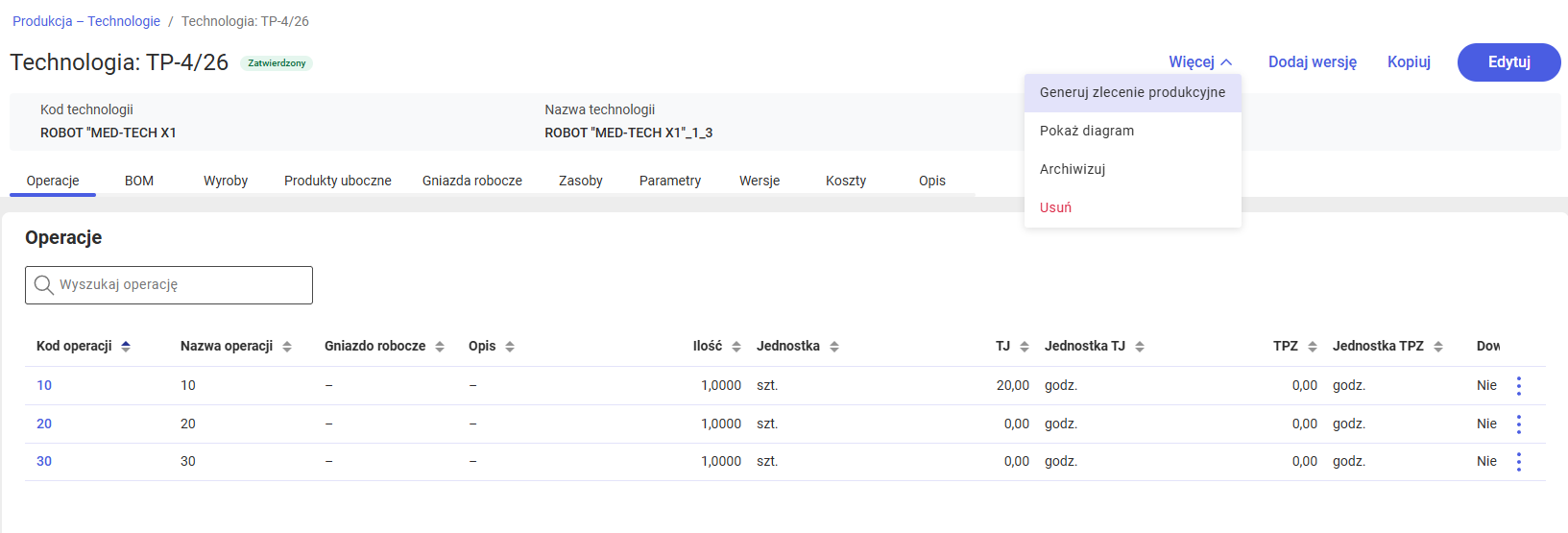This screenshot has width=1568, height=533.
Task: Open the Produkty uboczne tab
Action: (338, 181)
